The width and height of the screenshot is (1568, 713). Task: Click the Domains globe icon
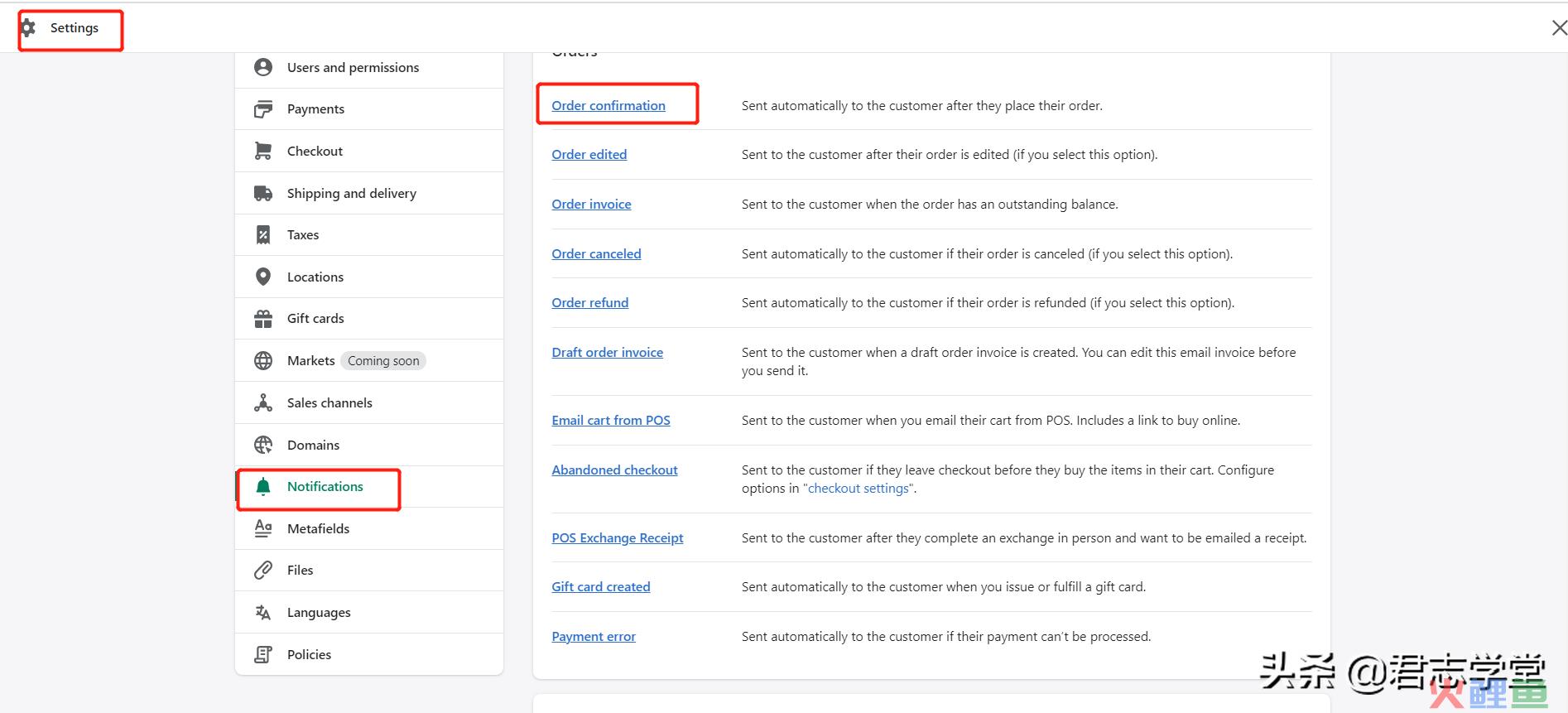tap(263, 445)
